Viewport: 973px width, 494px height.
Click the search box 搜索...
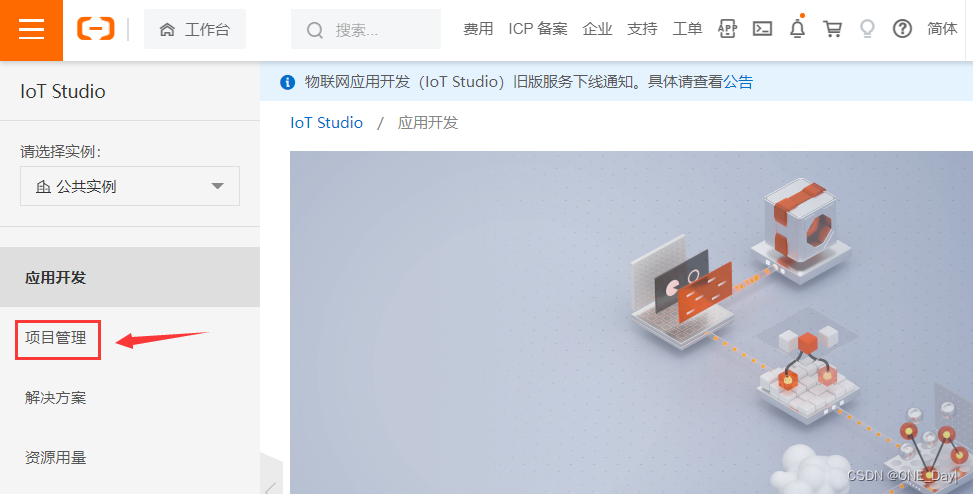pyautogui.click(x=365, y=29)
